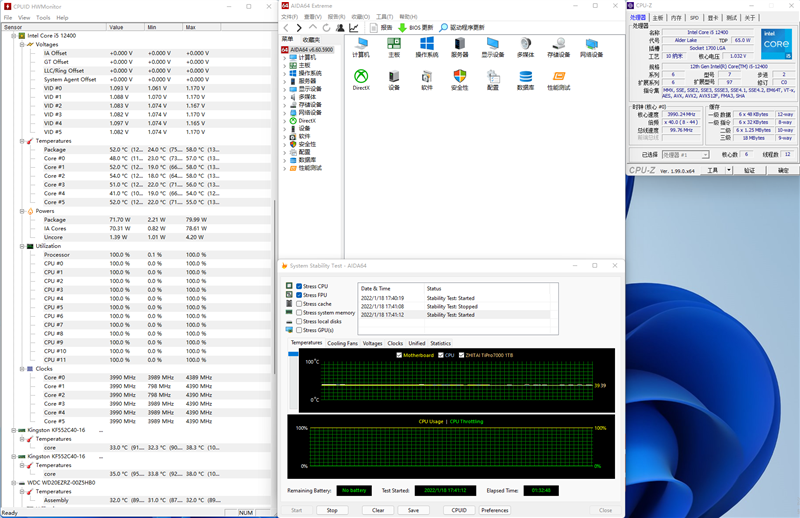The image size is (800, 518).
Task: Open CPU-Z 工具 dropdown arrow
Action: [729, 170]
